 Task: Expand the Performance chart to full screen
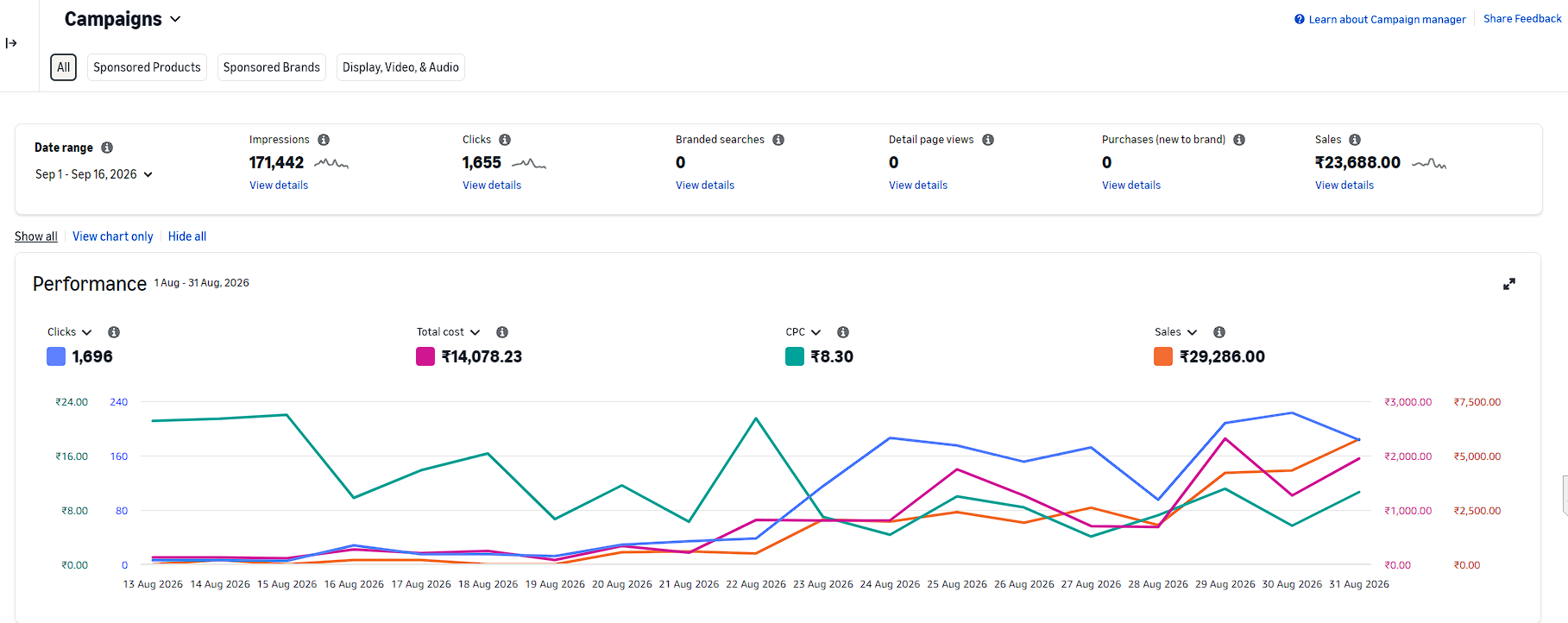pos(1509,284)
